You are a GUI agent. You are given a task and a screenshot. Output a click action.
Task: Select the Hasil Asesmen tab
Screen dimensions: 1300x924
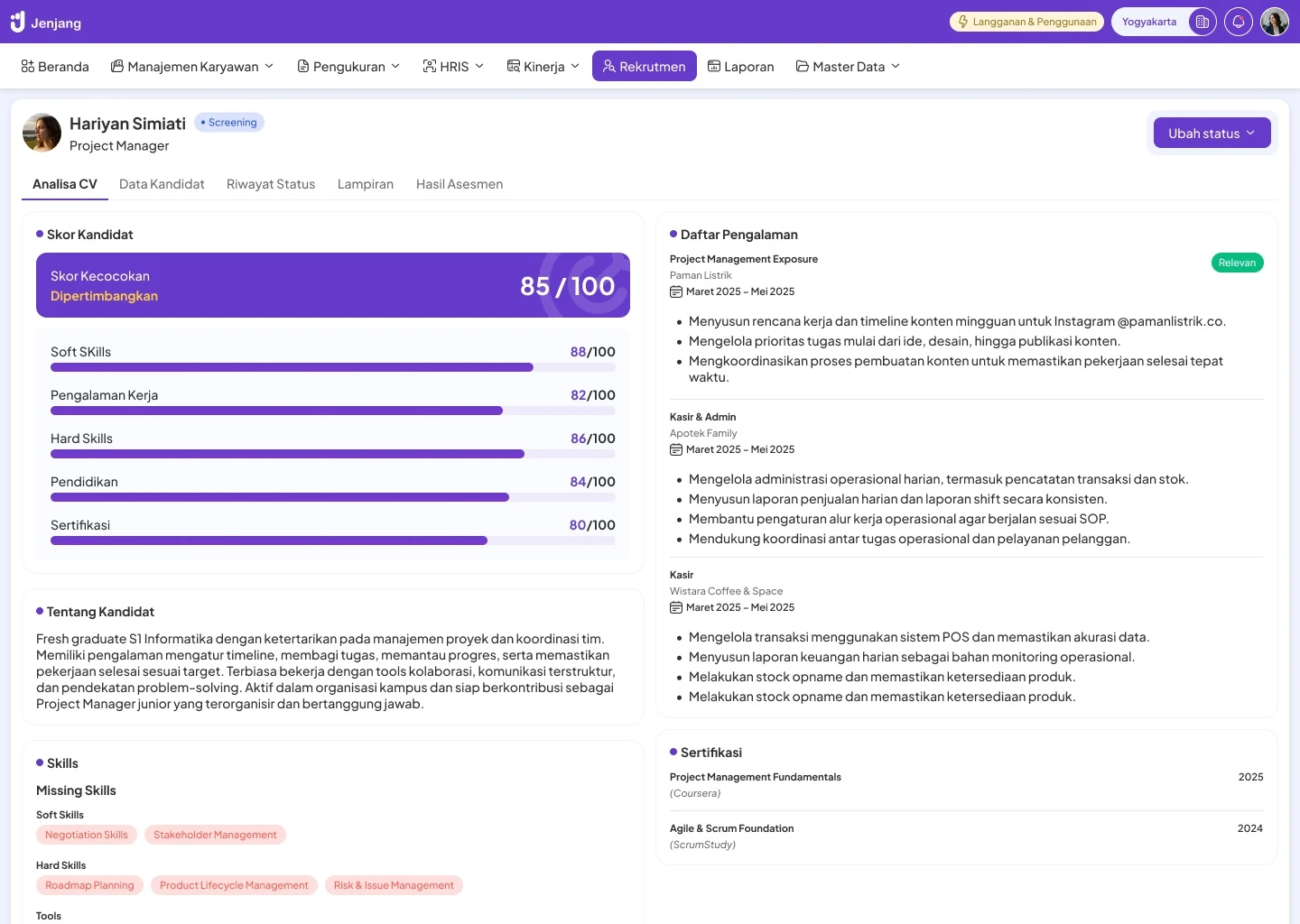459,184
